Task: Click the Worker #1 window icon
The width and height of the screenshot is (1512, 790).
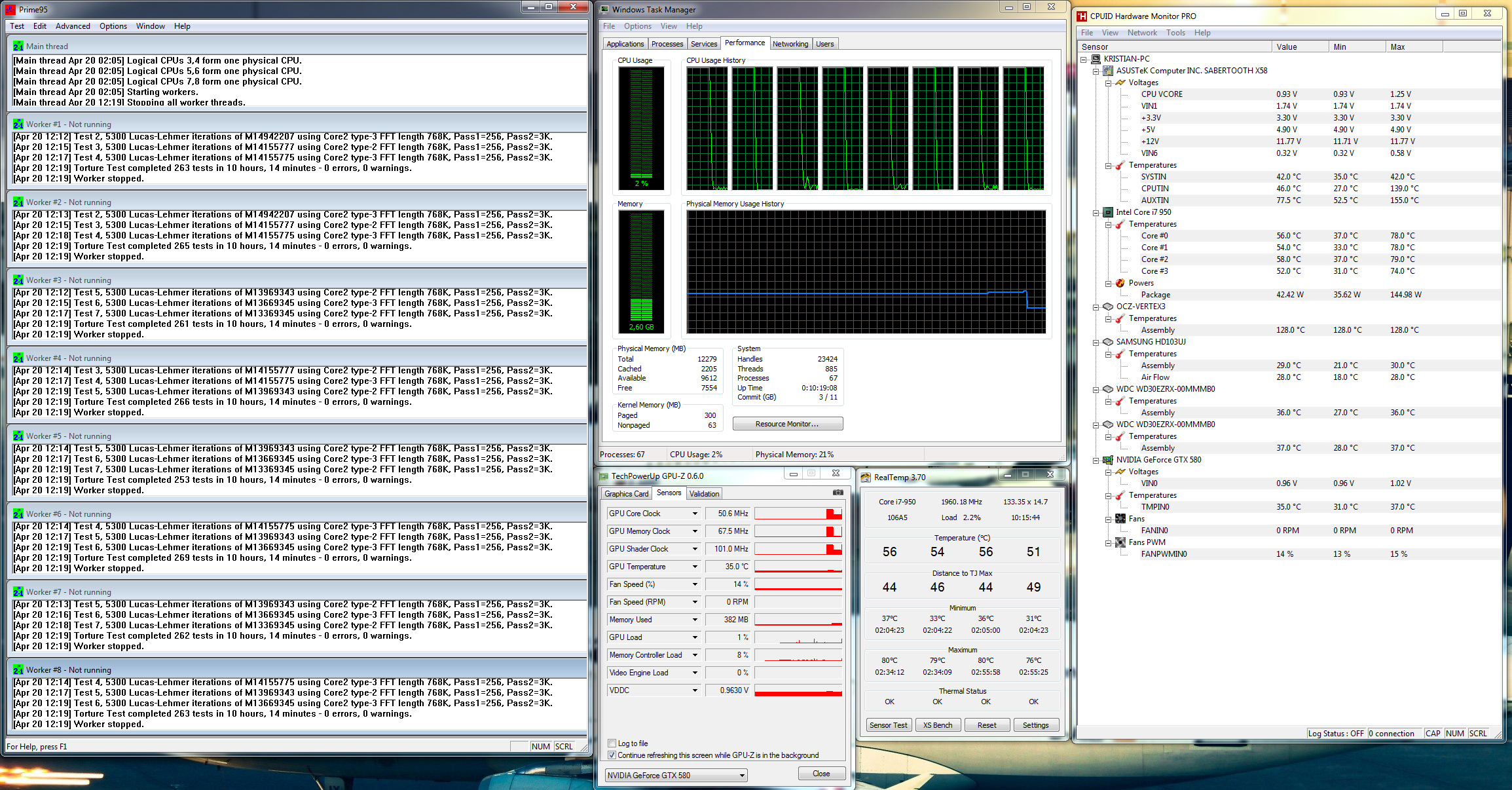Action: point(18,124)
